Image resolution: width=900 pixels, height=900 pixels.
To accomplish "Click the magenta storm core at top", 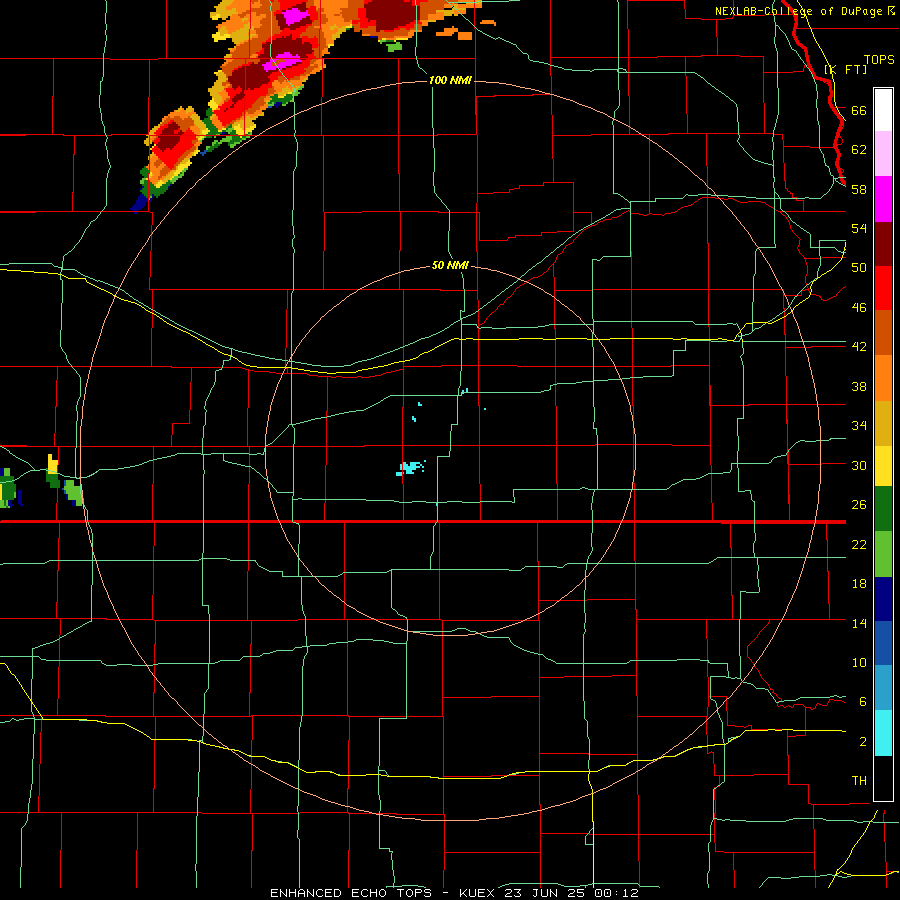I will coord(294,15).
